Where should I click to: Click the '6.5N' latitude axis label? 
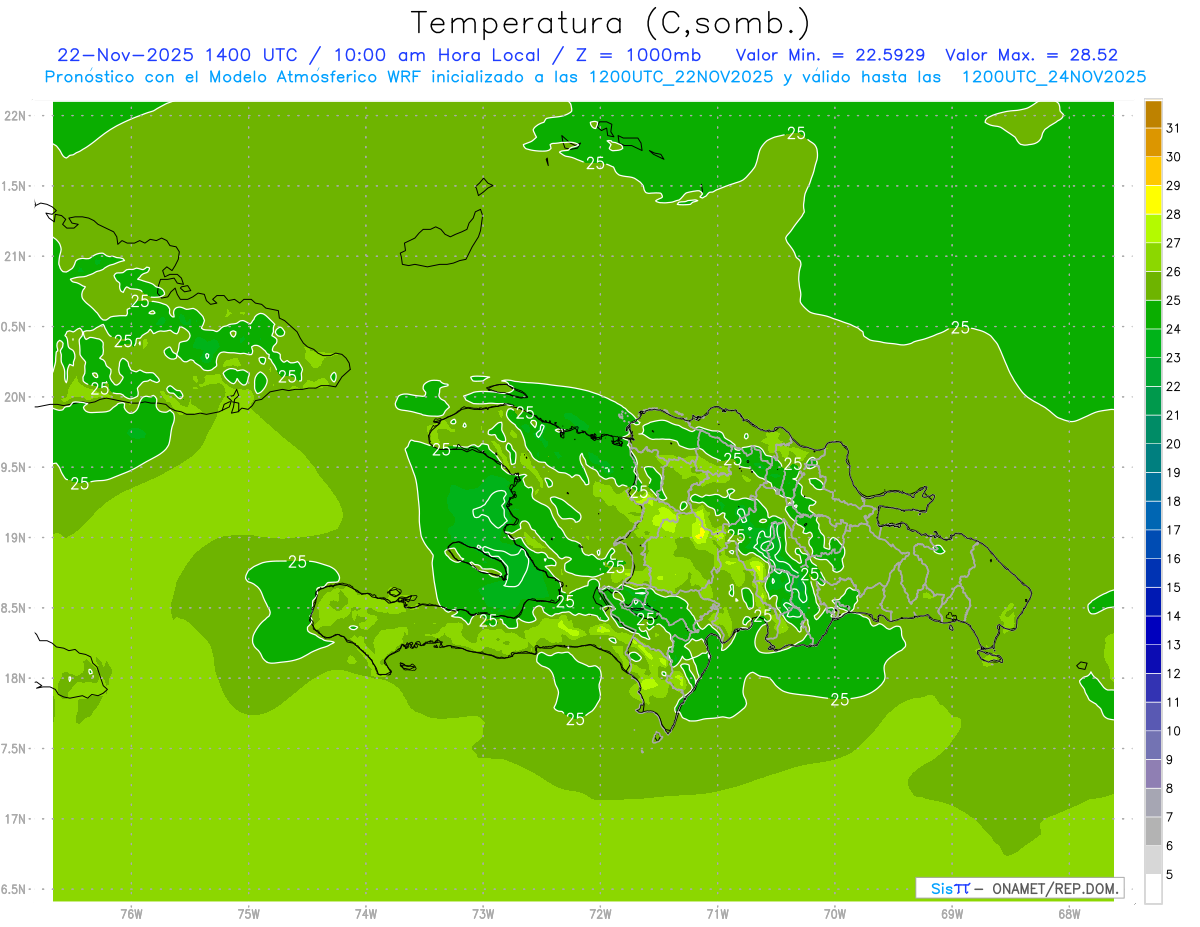tap(14, 890)
